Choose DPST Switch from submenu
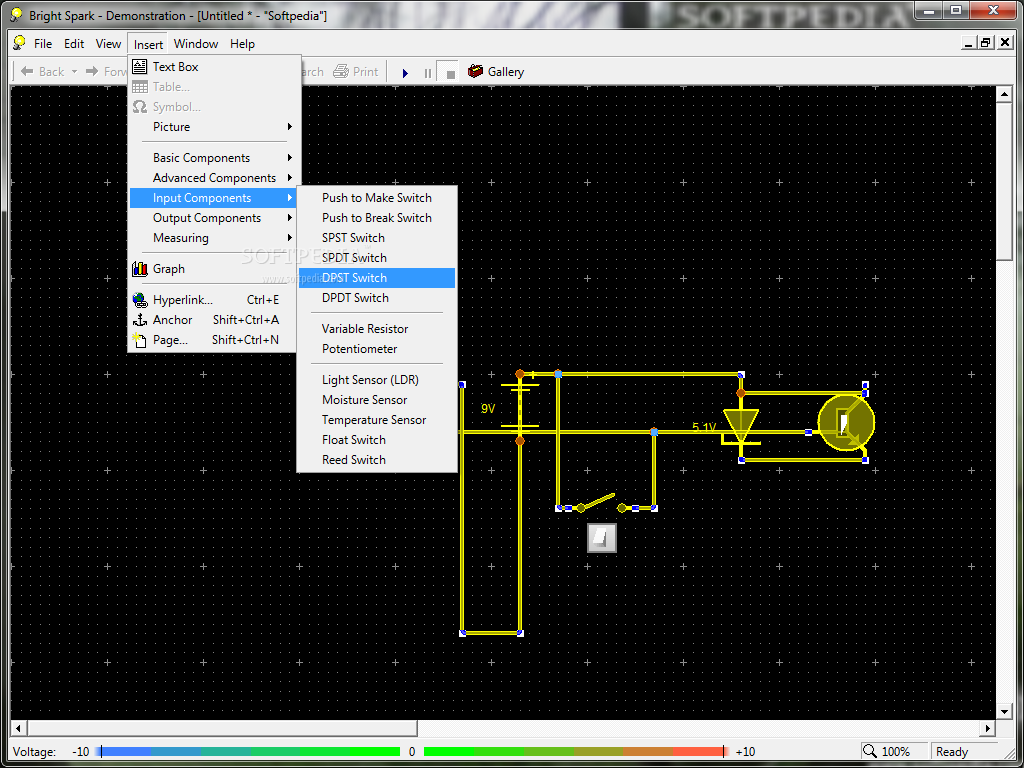Screen dimensions: 1024x768 (377, 278)
